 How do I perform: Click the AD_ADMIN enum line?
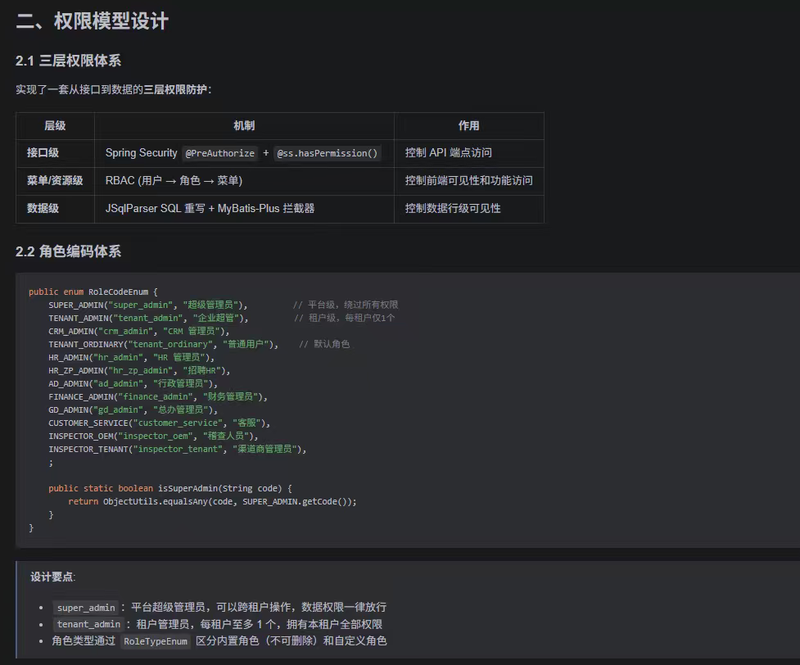(133, 384)
